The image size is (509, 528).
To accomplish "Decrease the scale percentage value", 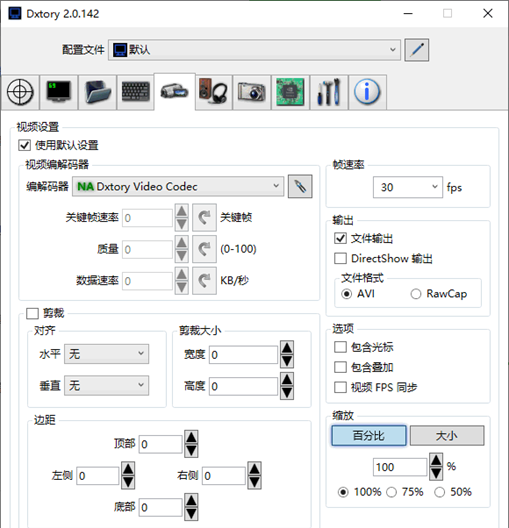I will (x=436, y=474).
